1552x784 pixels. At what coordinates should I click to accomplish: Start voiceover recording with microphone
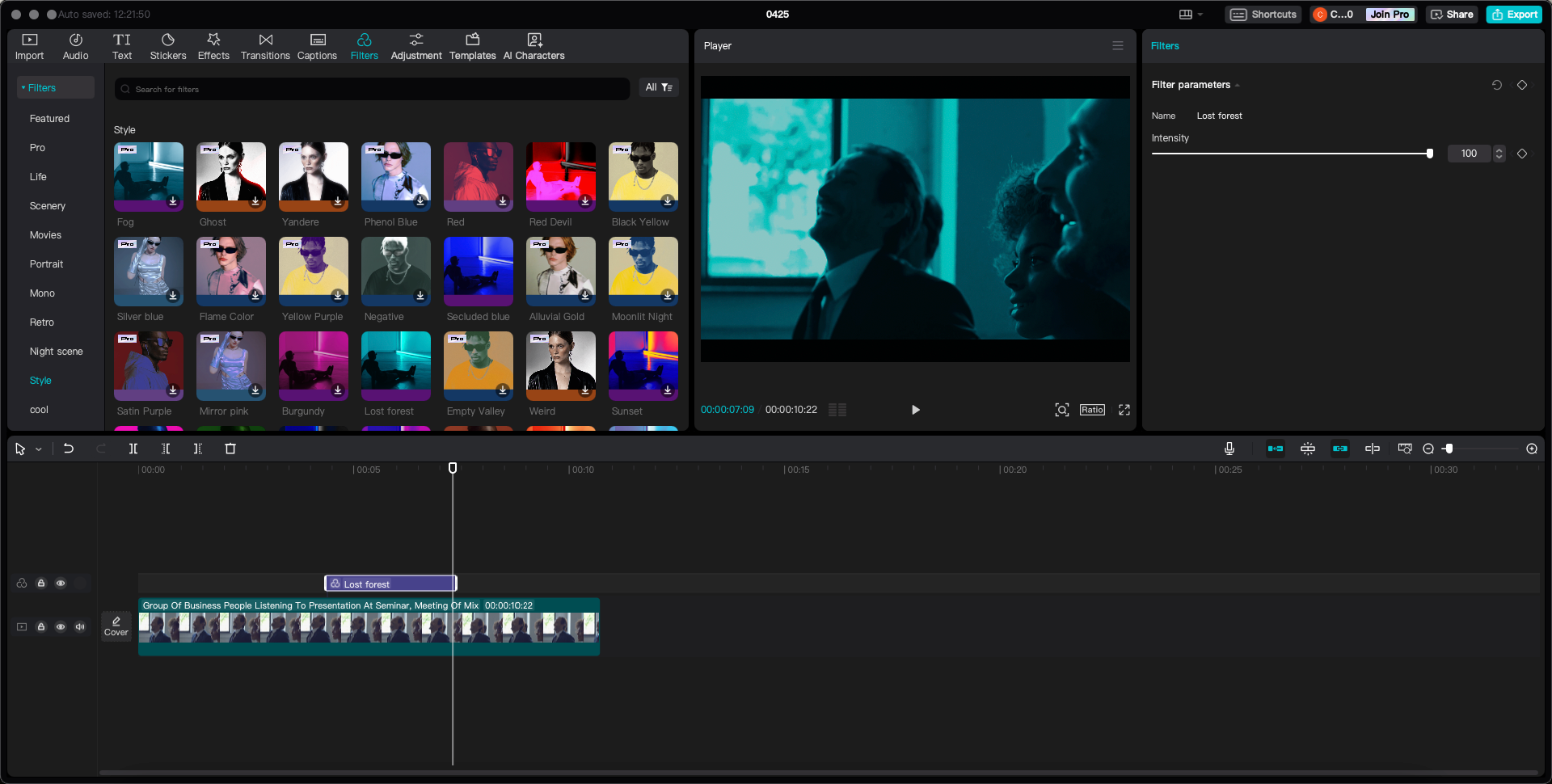[x=1229, y=449]
